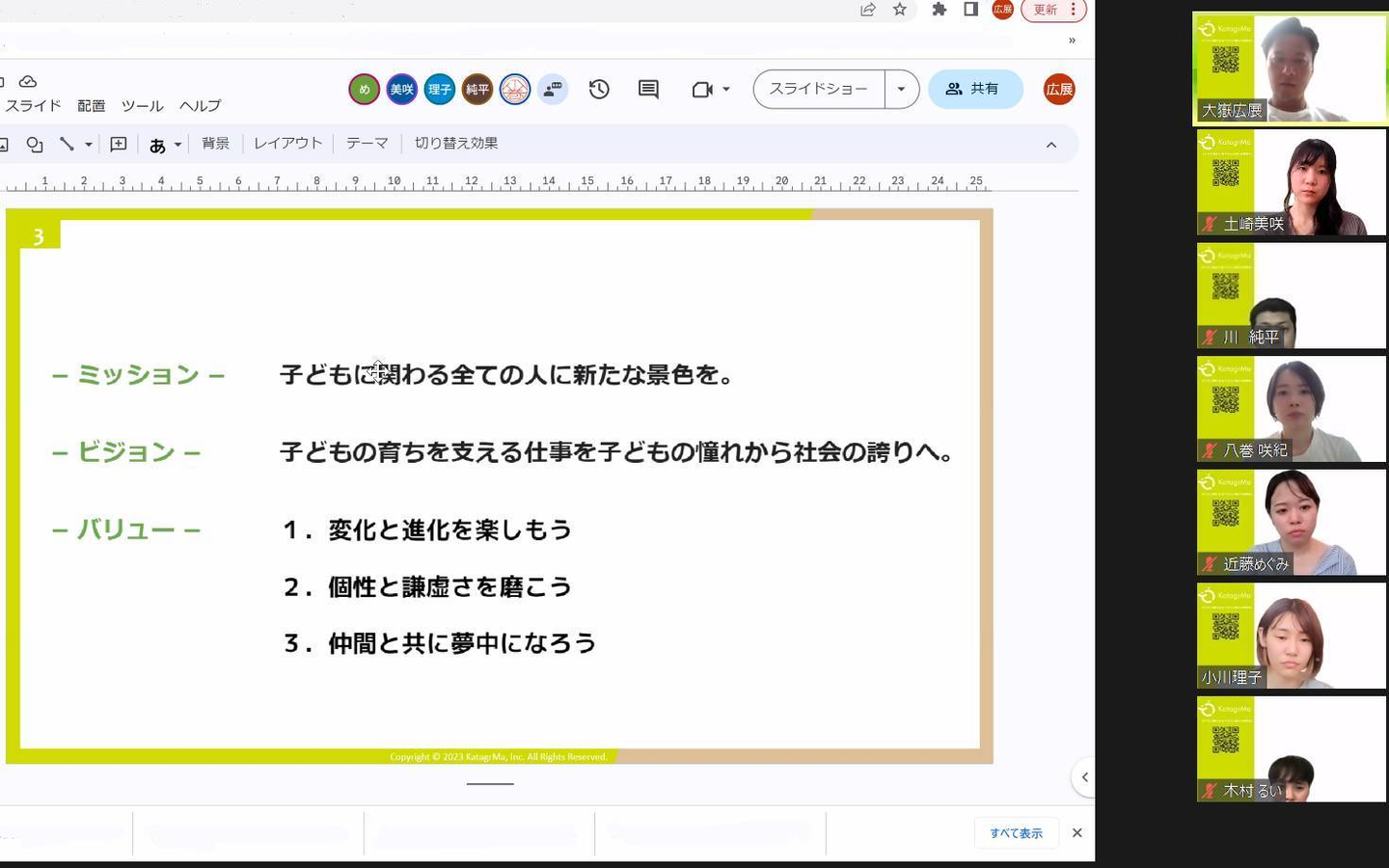Open version history clock icon
Viewport: 1389px width, 868px height.
(599, 90)
